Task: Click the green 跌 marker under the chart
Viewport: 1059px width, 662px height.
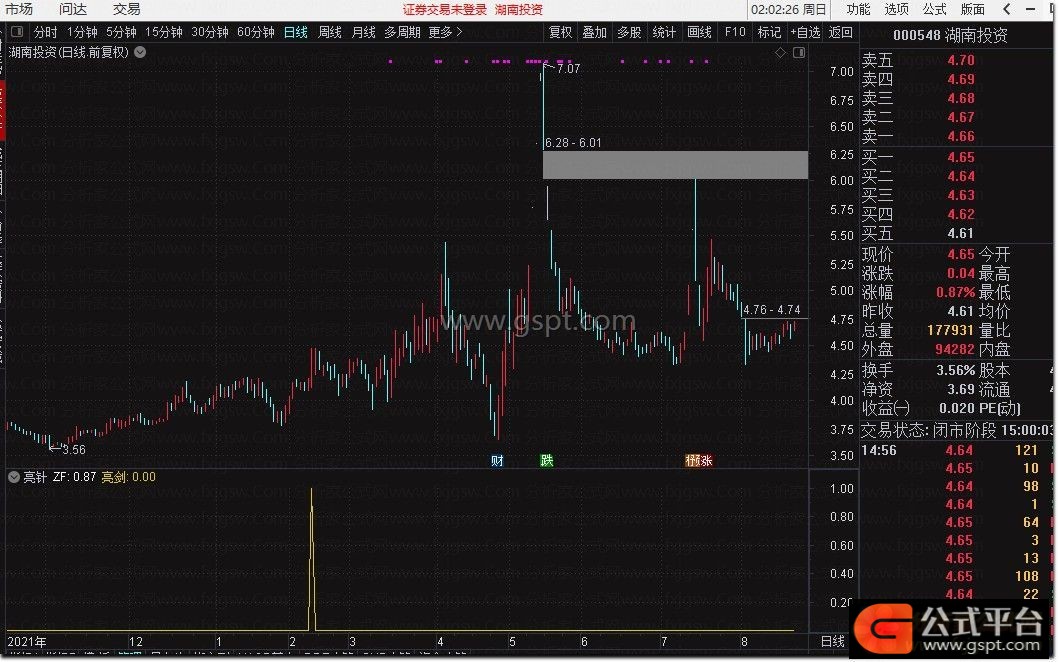Action: [547, 461]
